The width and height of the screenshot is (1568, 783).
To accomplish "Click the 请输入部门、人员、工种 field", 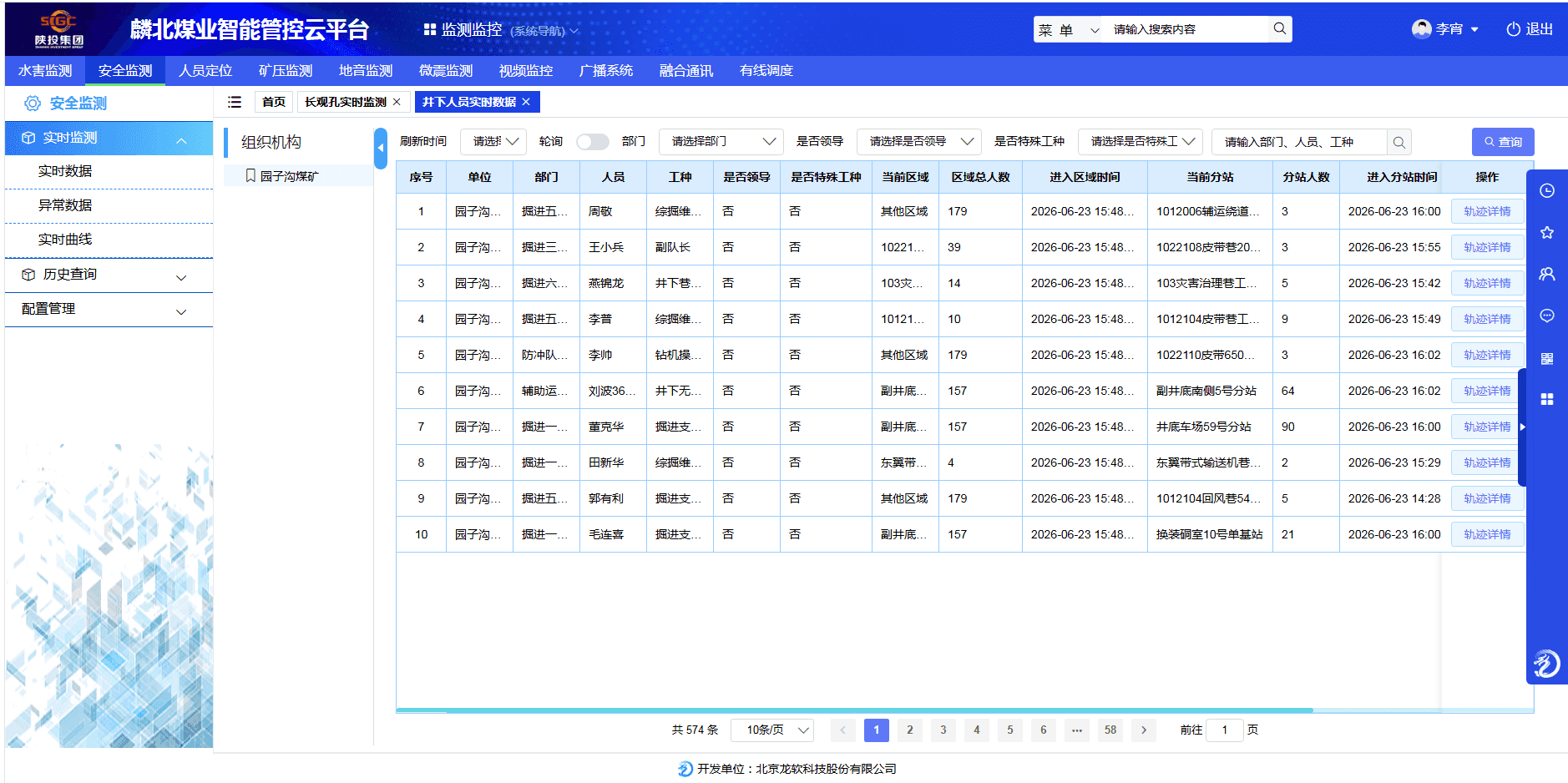I will pyautogui.click(x=1299, y=142).
